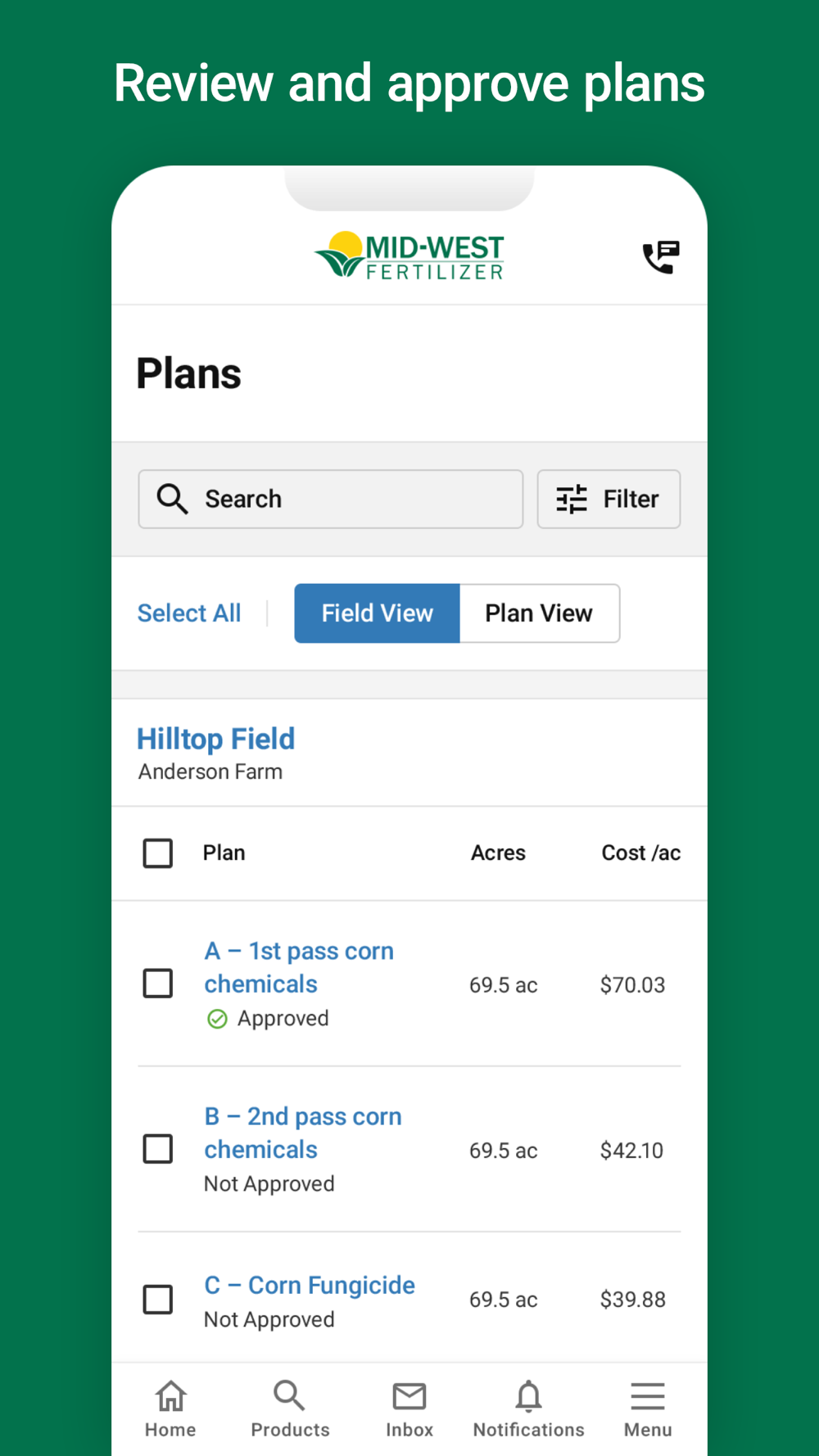Open Home from bottom navigation
Viewport: 819px width, 1456px height.
point(170,1409)
